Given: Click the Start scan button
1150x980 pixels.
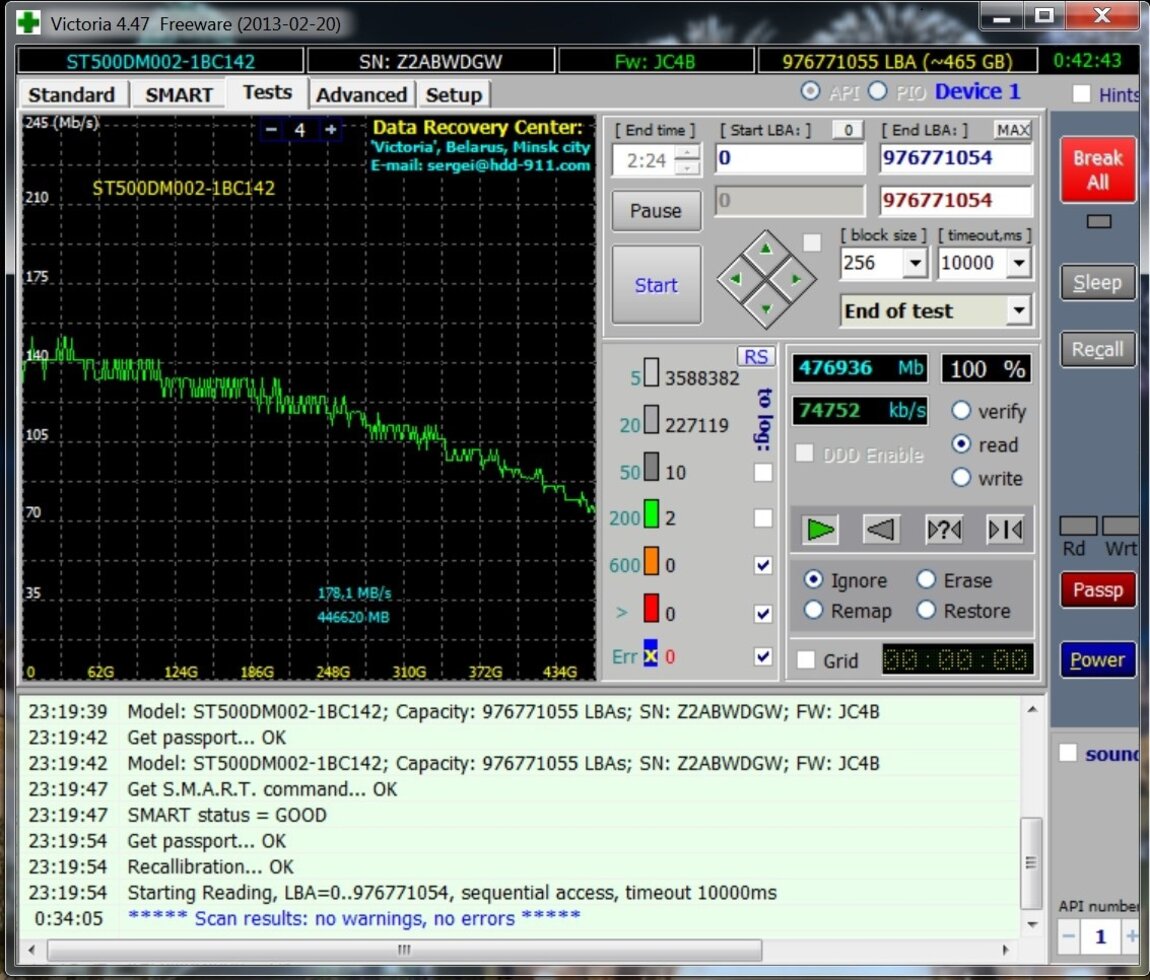Looking at the screenshot, I should tap(656, 285).
